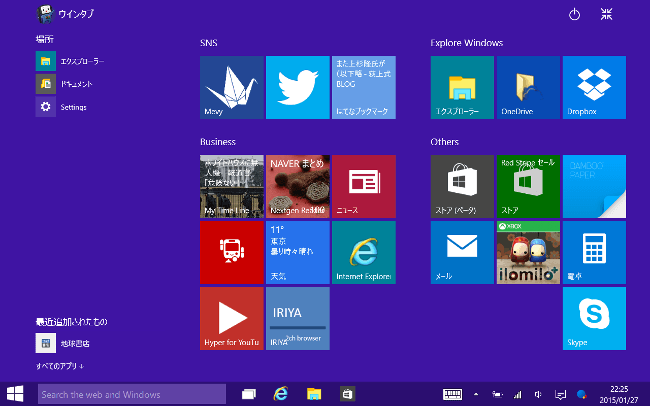Open the 電卓 calculator tile

[x=594, y=253]
